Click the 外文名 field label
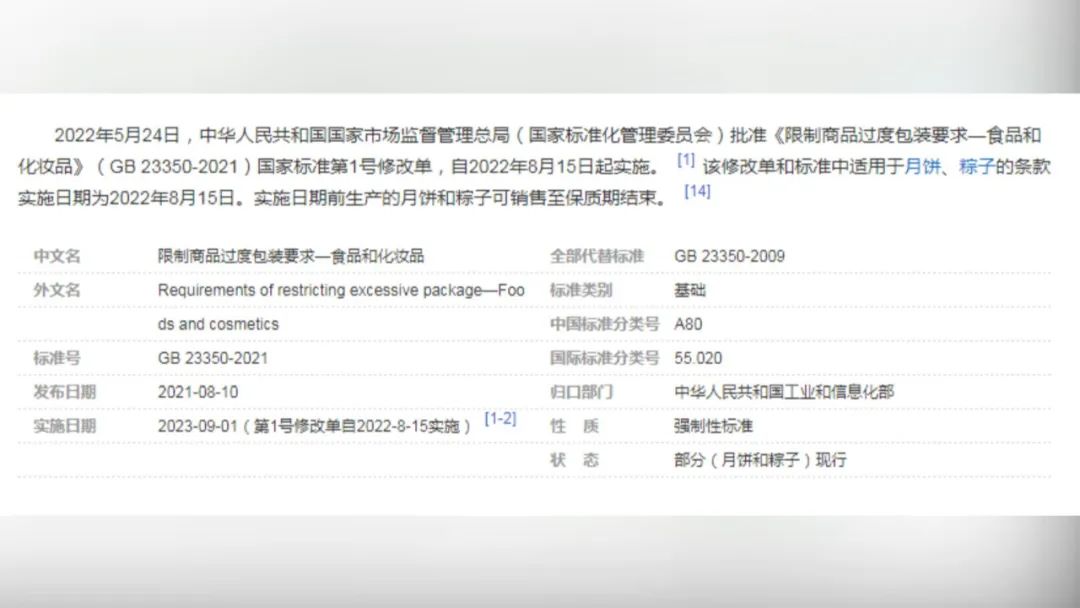 (x=57, y=290)
